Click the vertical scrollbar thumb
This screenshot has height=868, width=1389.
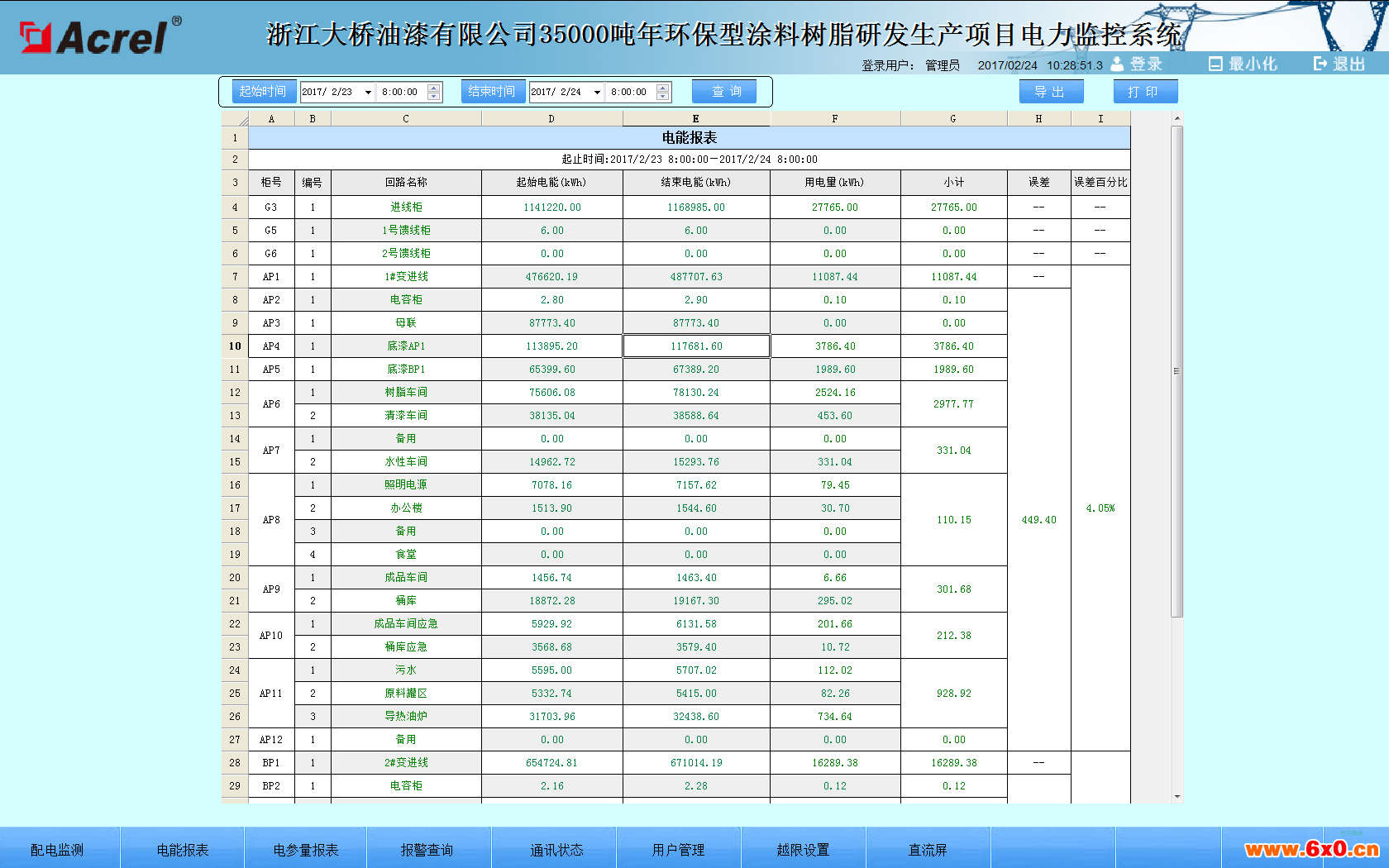1177,370
